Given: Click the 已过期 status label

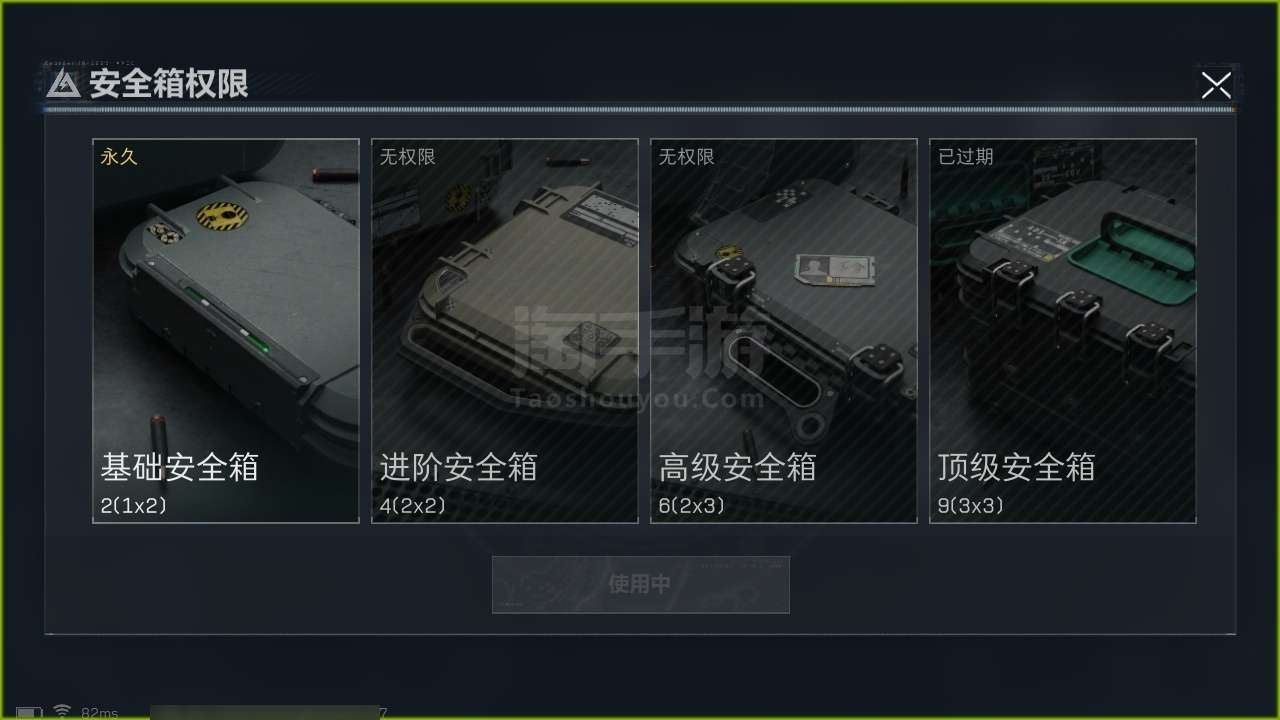Looking at the screenshot, I should pyautogui.click(x=966, y=157).
